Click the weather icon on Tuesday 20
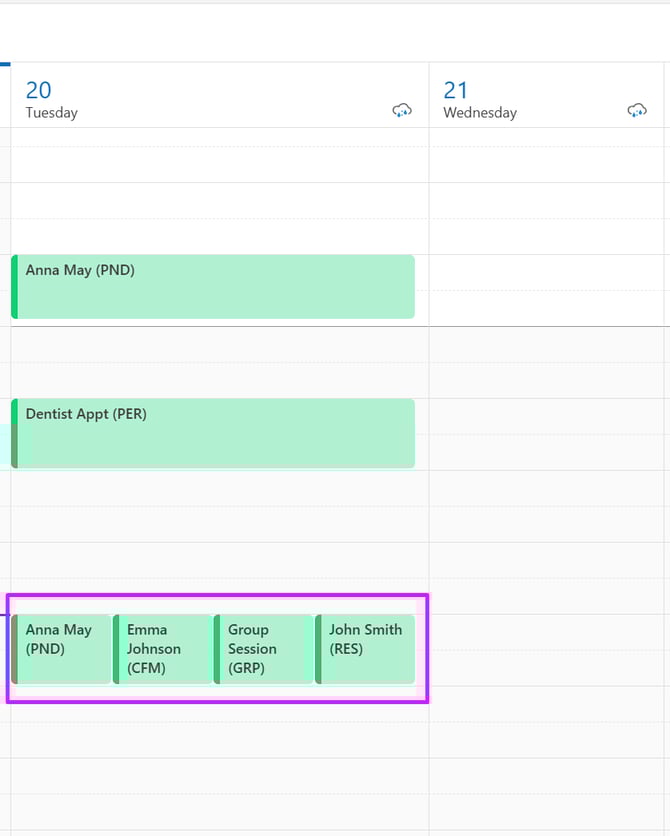Image resolution: width=670 pixels, height=836 pixels. pyautogui.click(x=402, y=110)
